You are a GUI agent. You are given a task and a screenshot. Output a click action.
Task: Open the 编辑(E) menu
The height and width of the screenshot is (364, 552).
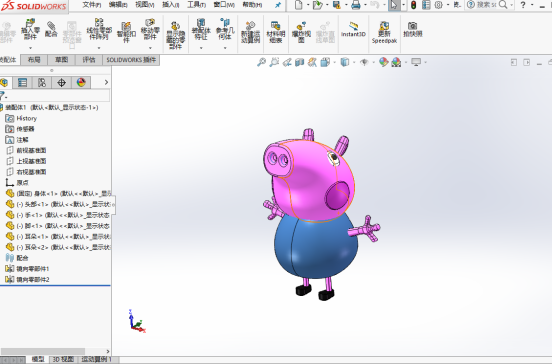118,5
